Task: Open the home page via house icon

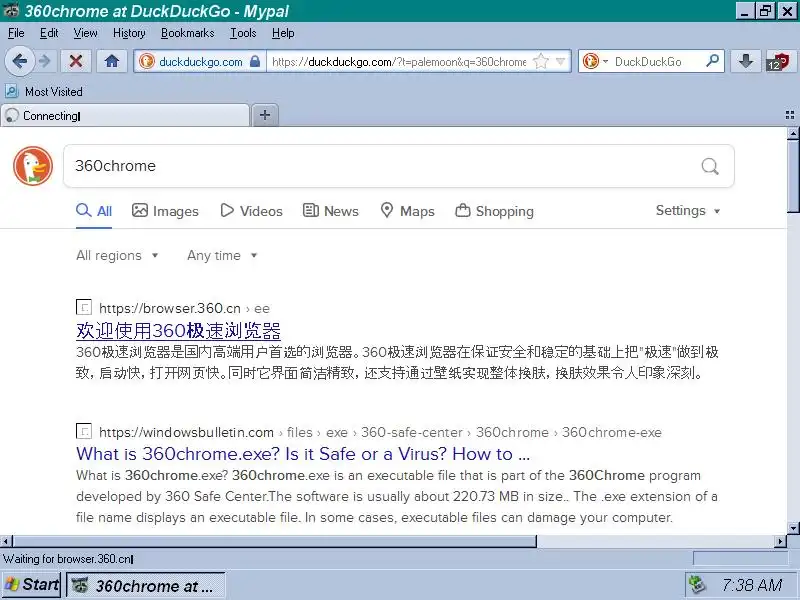Action: point(112,61)
